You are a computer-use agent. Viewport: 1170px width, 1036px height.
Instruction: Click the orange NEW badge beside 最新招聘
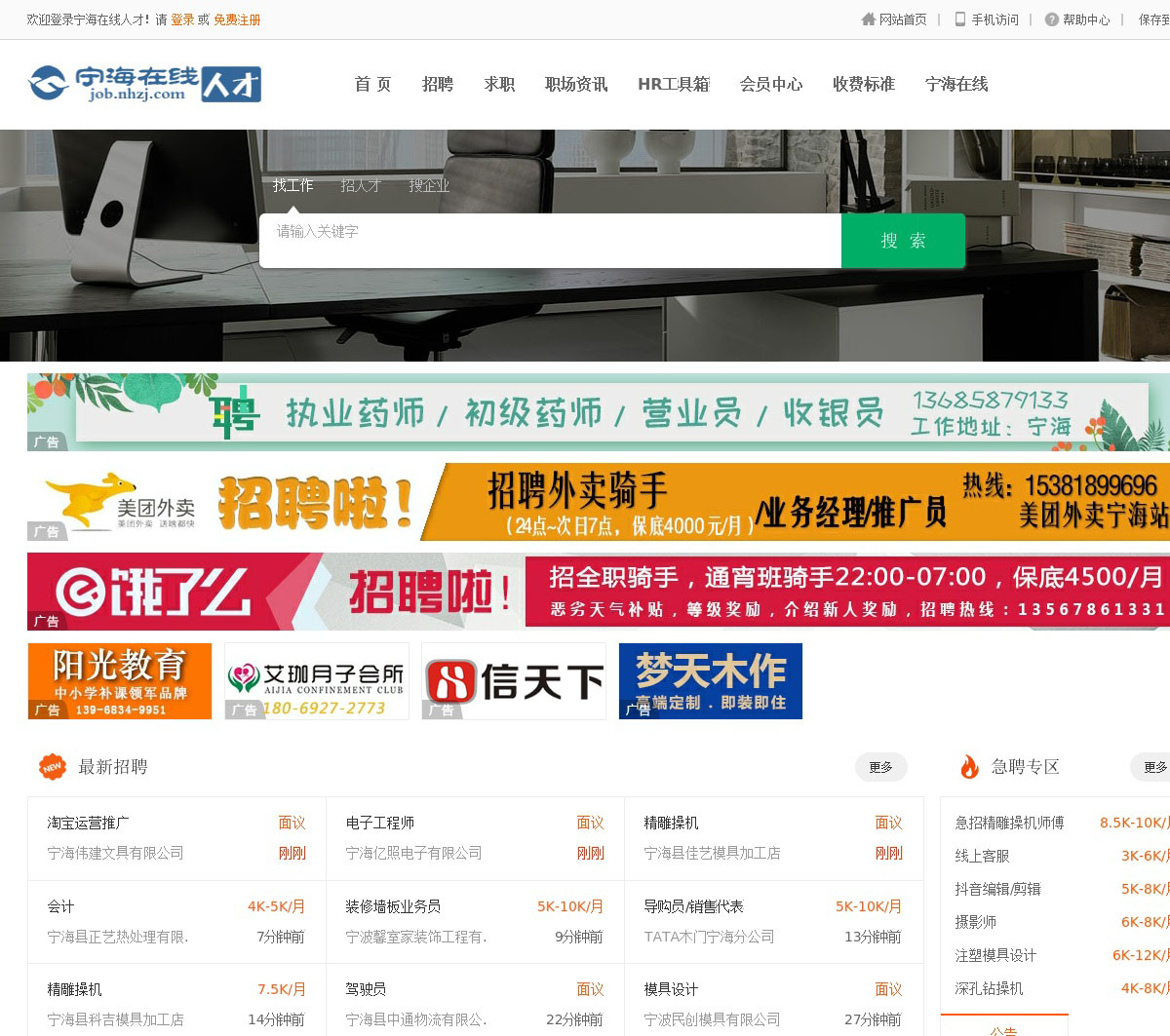pyautogui.click(x=53, y=767)
